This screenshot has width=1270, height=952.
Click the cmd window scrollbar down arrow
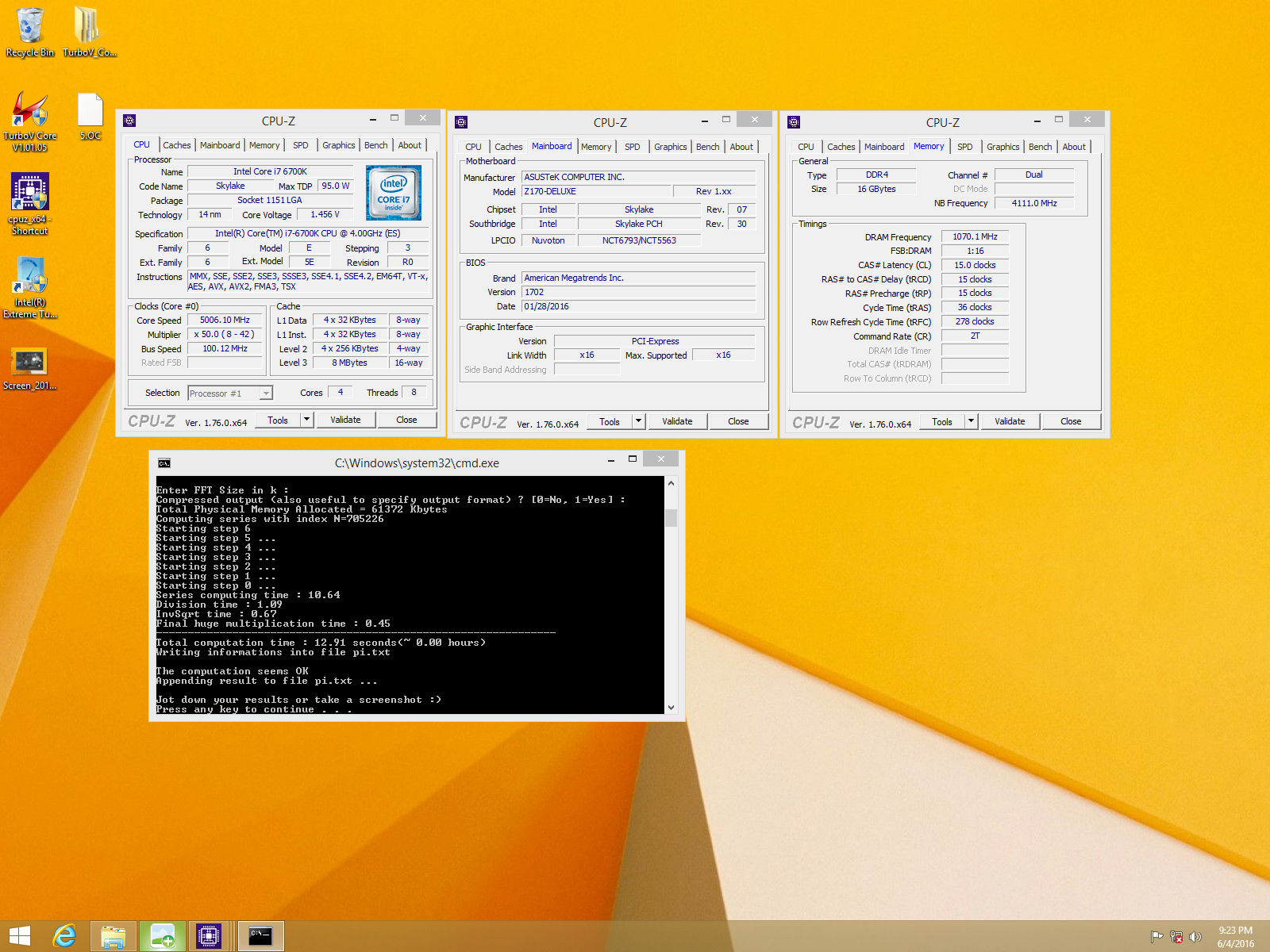point(671,707)
